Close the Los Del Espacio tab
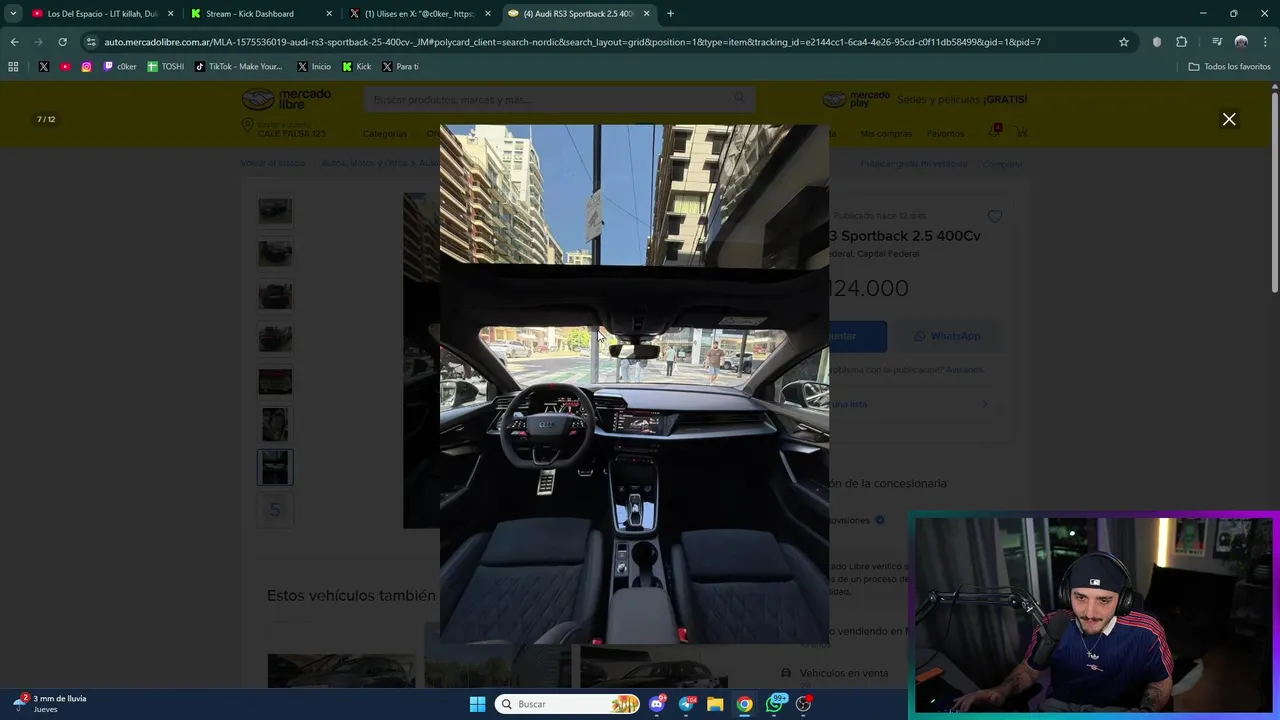Image resolution: width=1280 pixels, height=720 pixels. pyautogui.click(x=170, y=14)
